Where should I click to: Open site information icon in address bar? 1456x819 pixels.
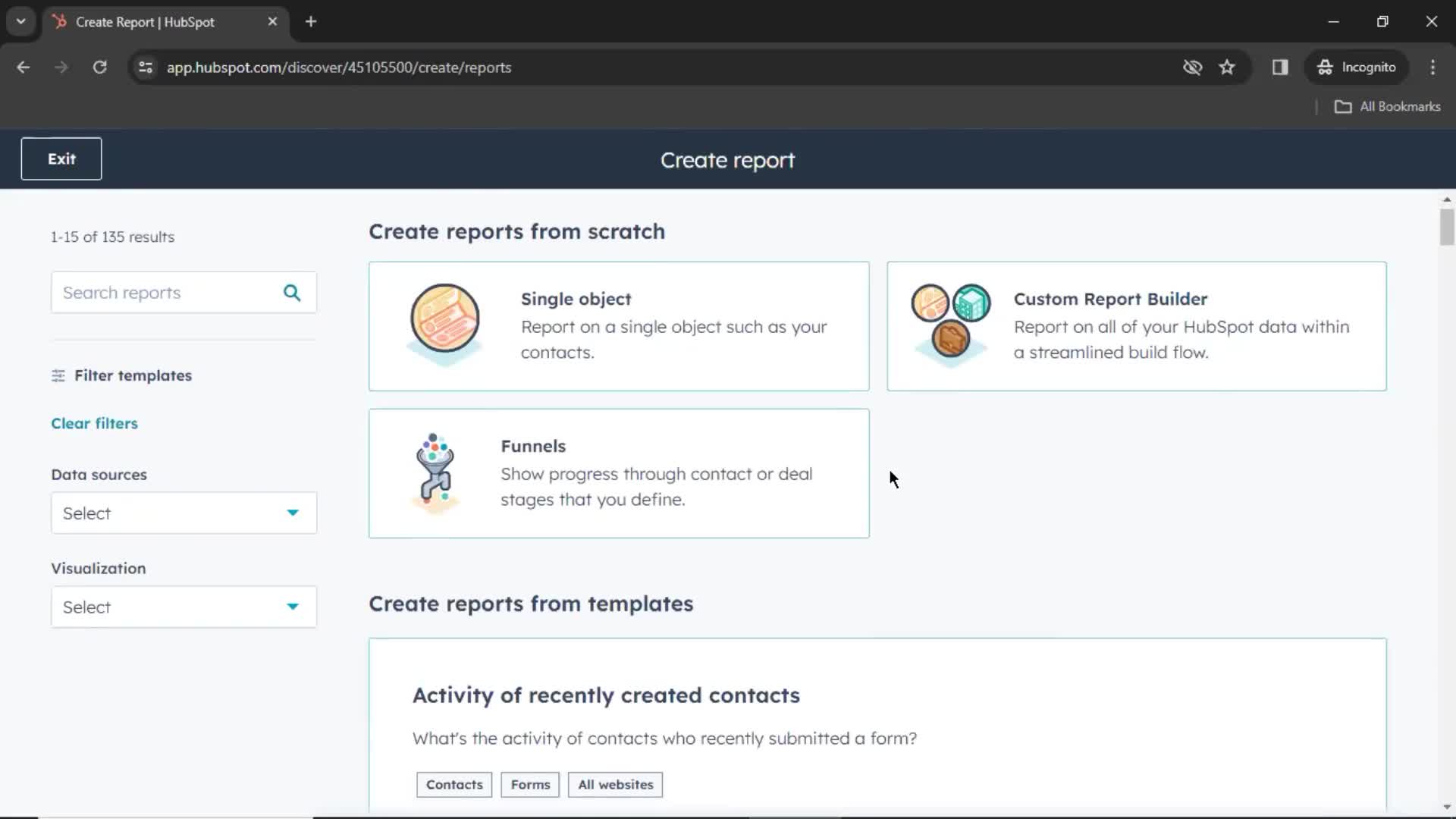click(146, 67)
